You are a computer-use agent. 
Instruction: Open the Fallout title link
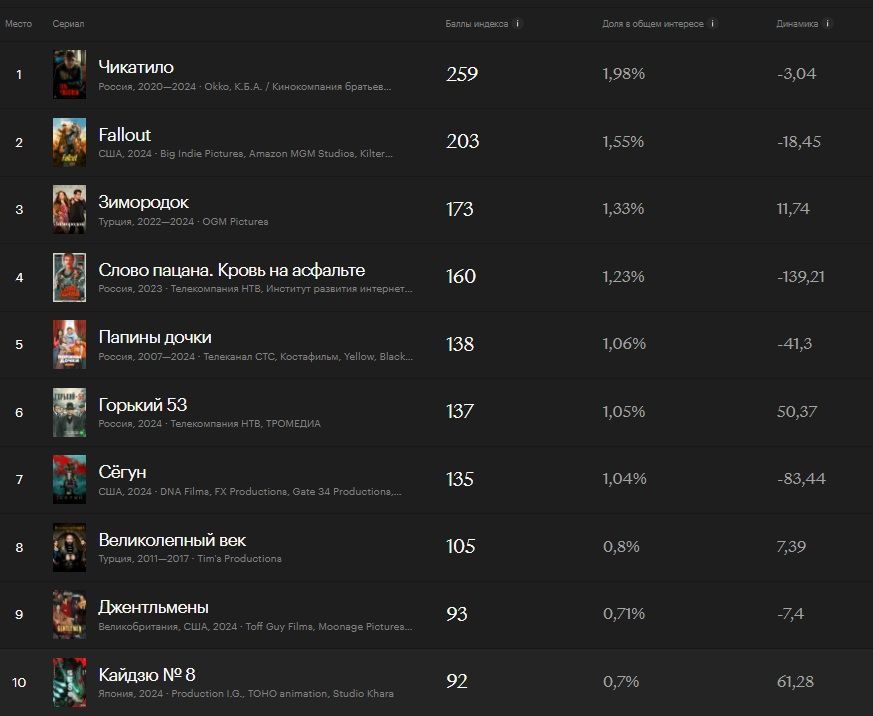[x=125, y=135]
